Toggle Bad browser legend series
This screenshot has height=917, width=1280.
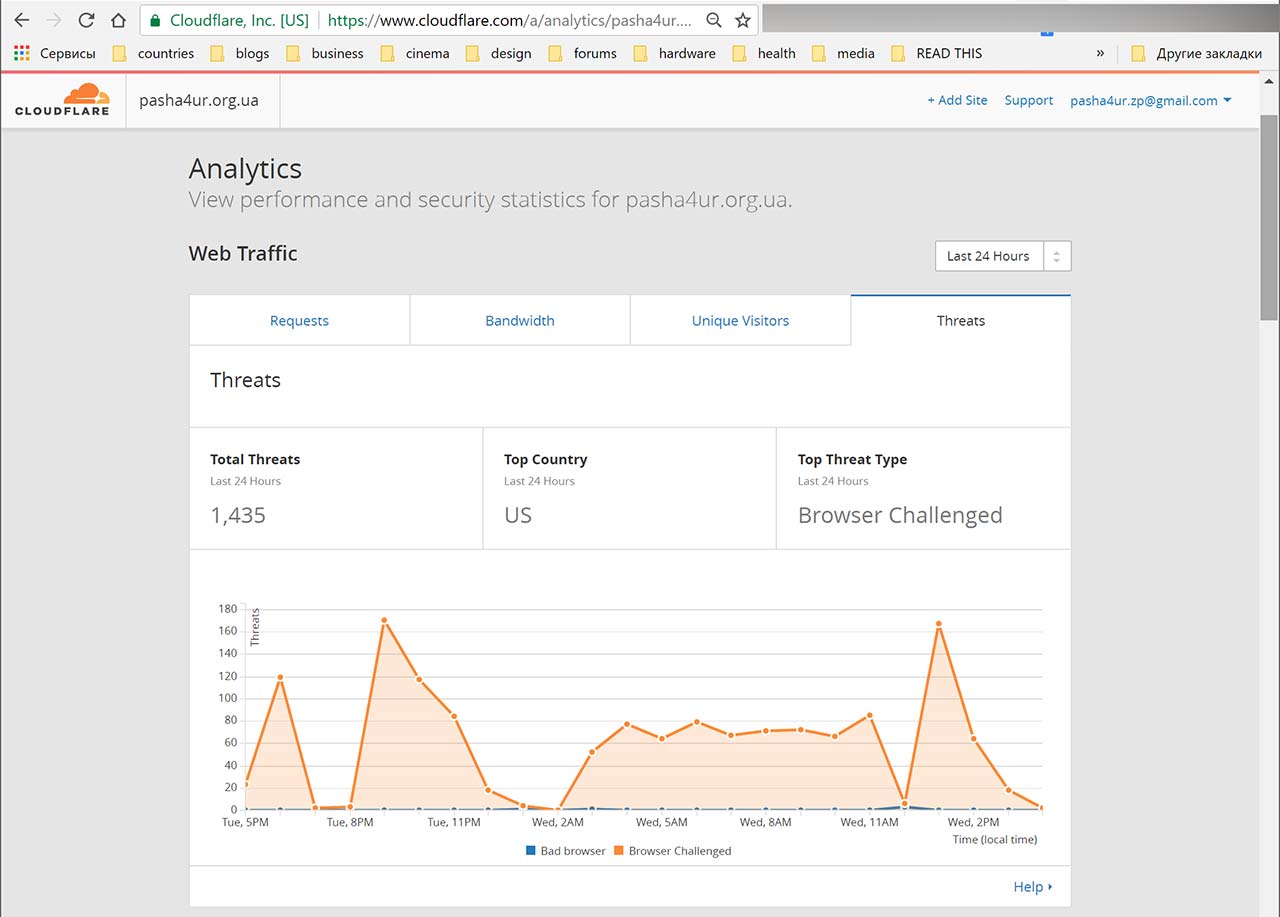click(566, 851)
